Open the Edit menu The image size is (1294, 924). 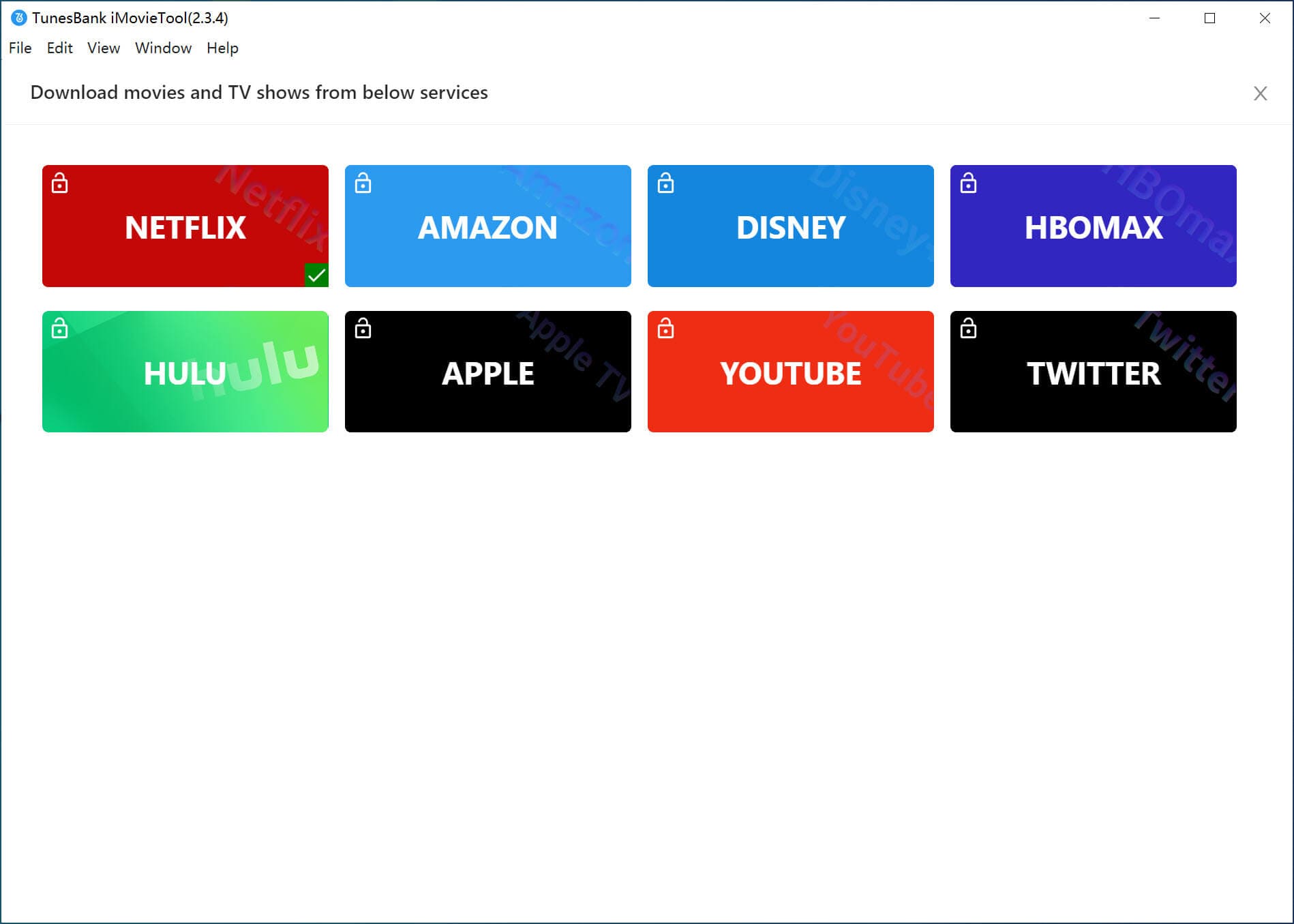click(60, 48)
